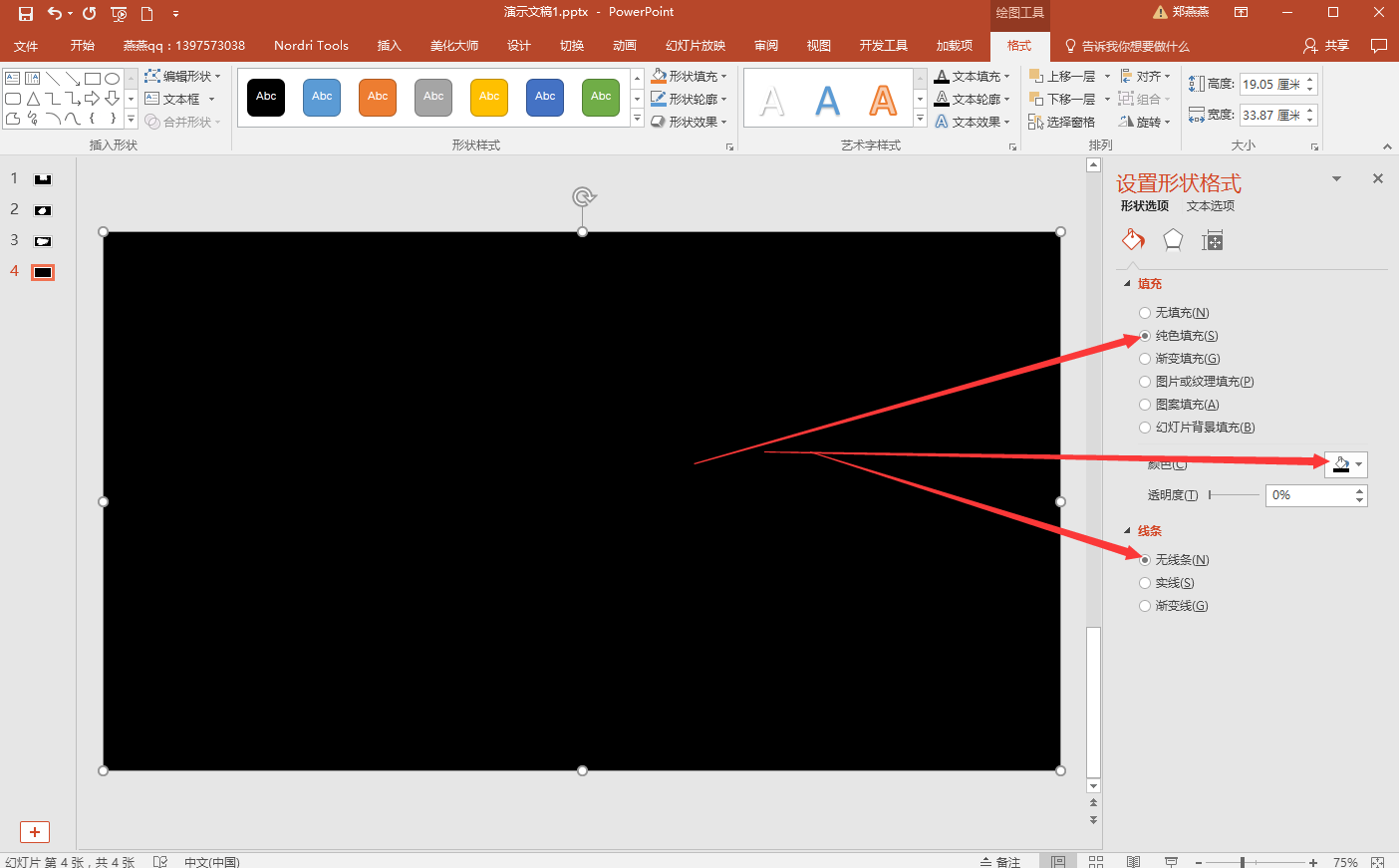Select slide 2 thumbnail

coord(43,210)
